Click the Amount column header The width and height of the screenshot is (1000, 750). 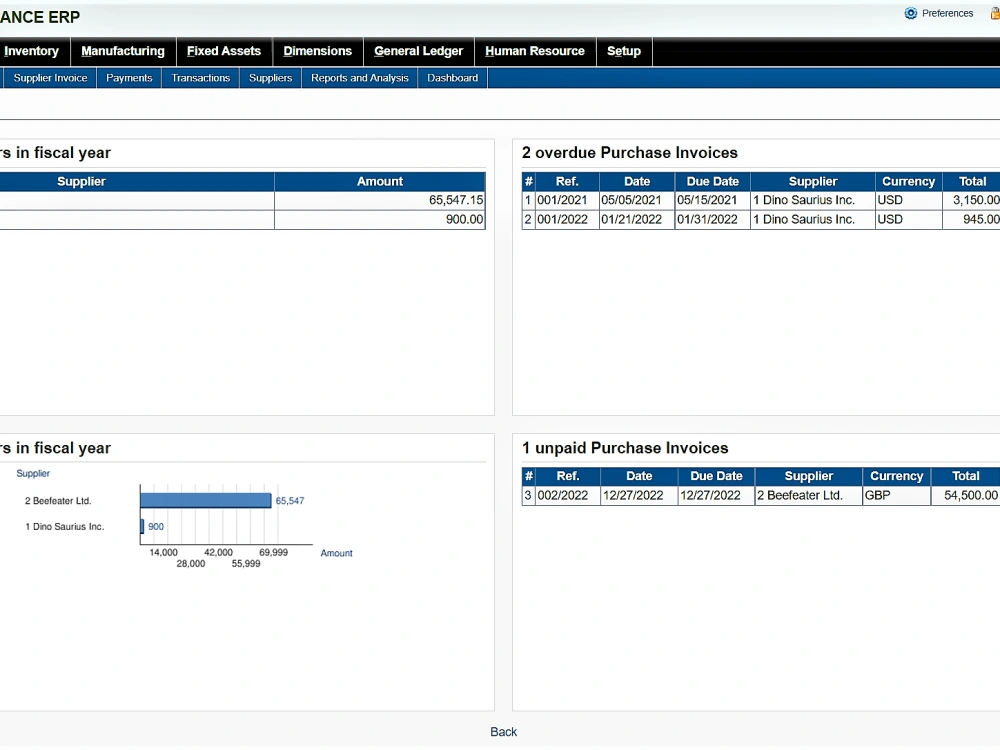(x=380, y=181)
